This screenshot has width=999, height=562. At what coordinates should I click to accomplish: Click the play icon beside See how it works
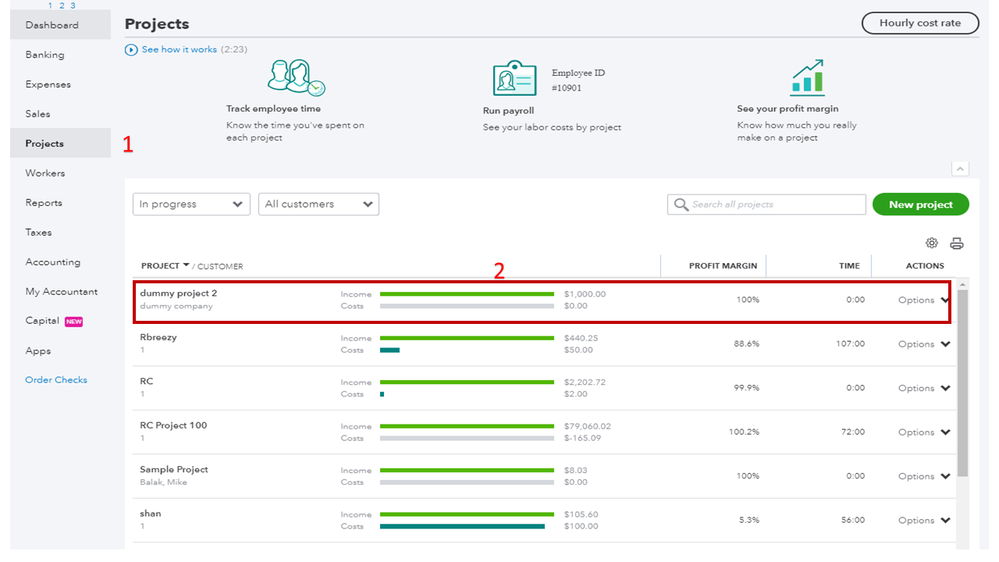click(x=131, y=49)
